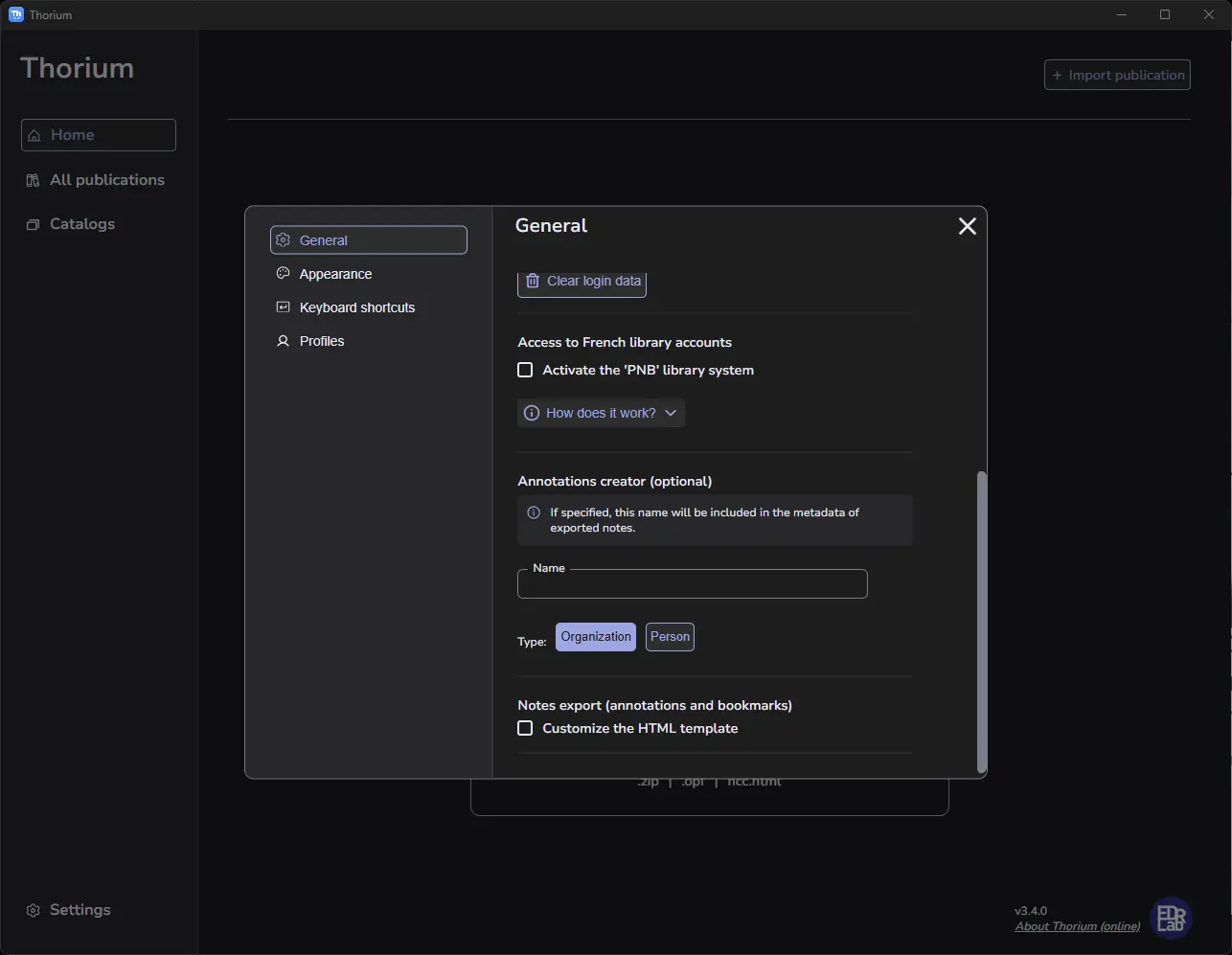Image resolution: width=1232 pixels, height=955 pixels.
Task: Maximize the Thorium window
Action: coord(1165,14)
